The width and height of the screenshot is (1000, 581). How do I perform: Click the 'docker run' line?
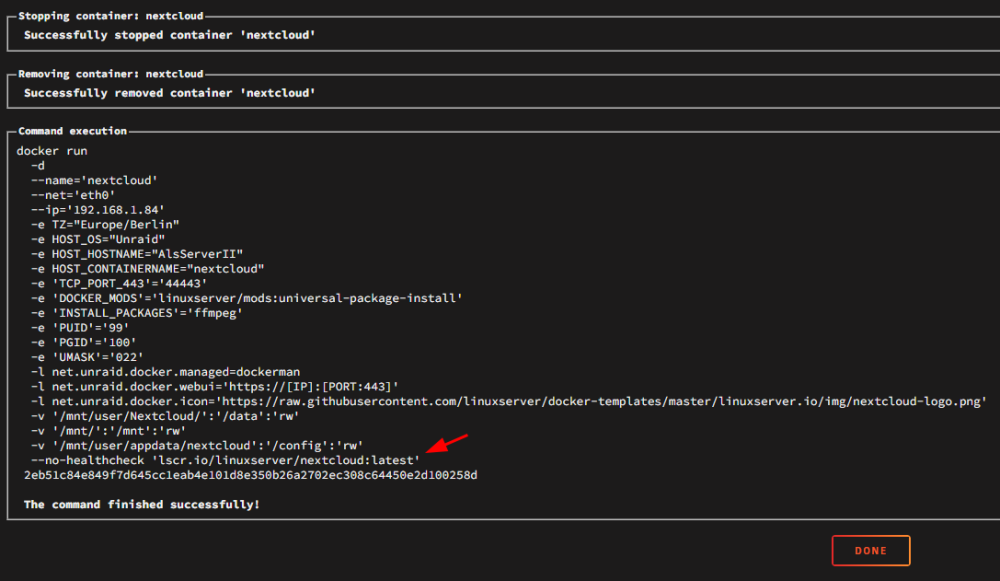point(52,151)
